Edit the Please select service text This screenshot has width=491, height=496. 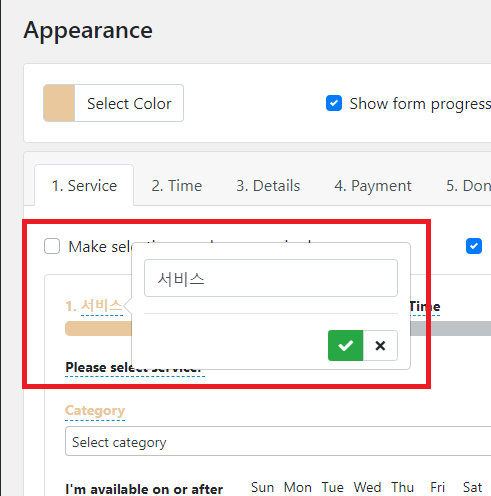pos(135,368)
